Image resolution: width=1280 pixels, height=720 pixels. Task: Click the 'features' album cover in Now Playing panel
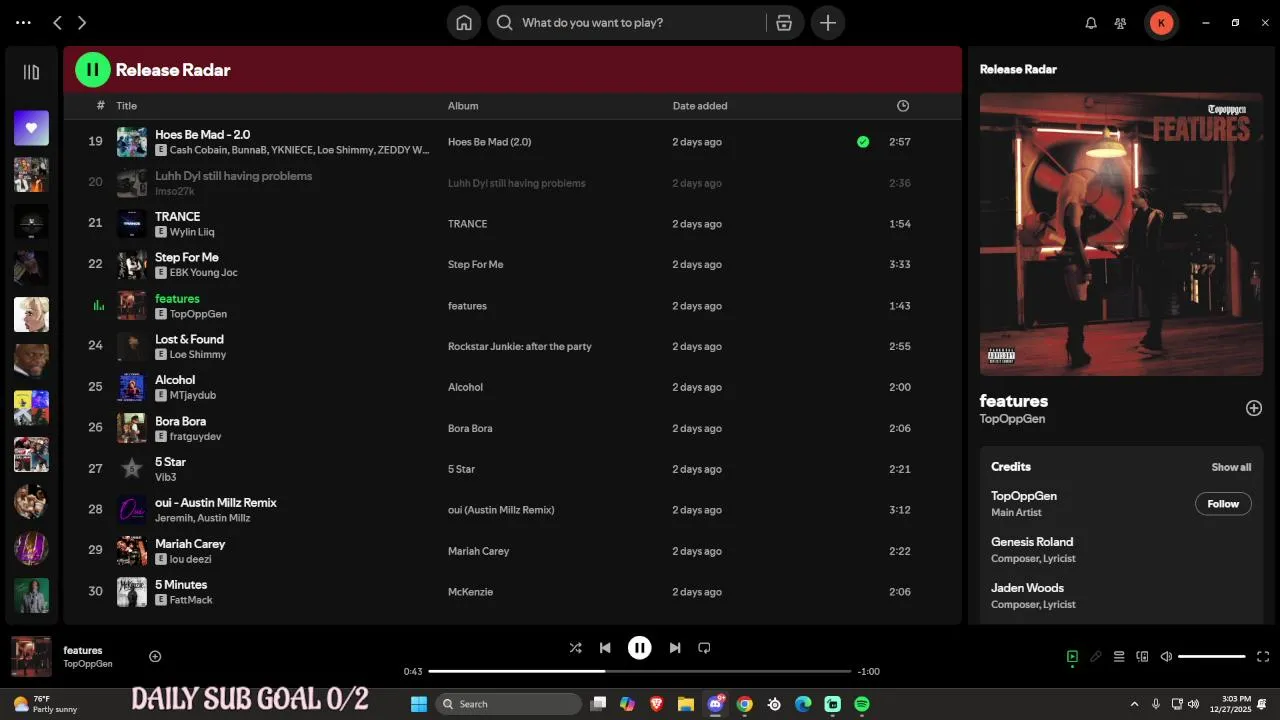[1121, 234]
